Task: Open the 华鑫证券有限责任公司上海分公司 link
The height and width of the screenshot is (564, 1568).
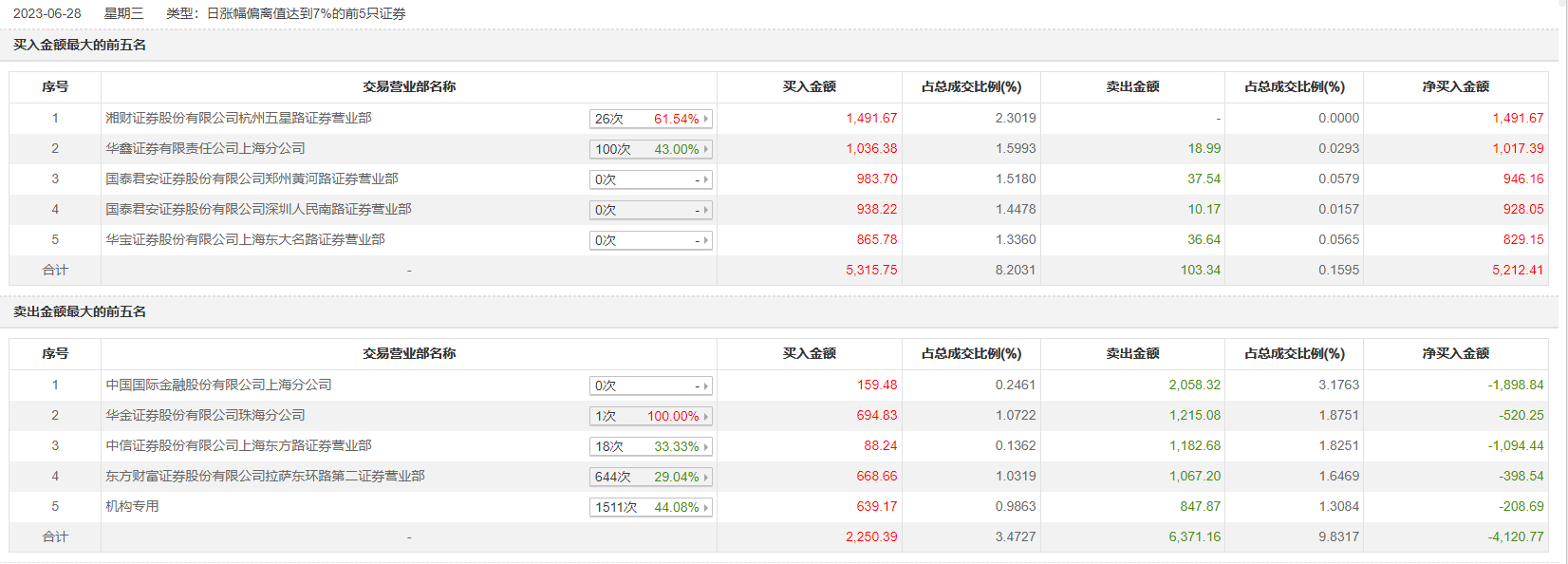Action: 205,148
